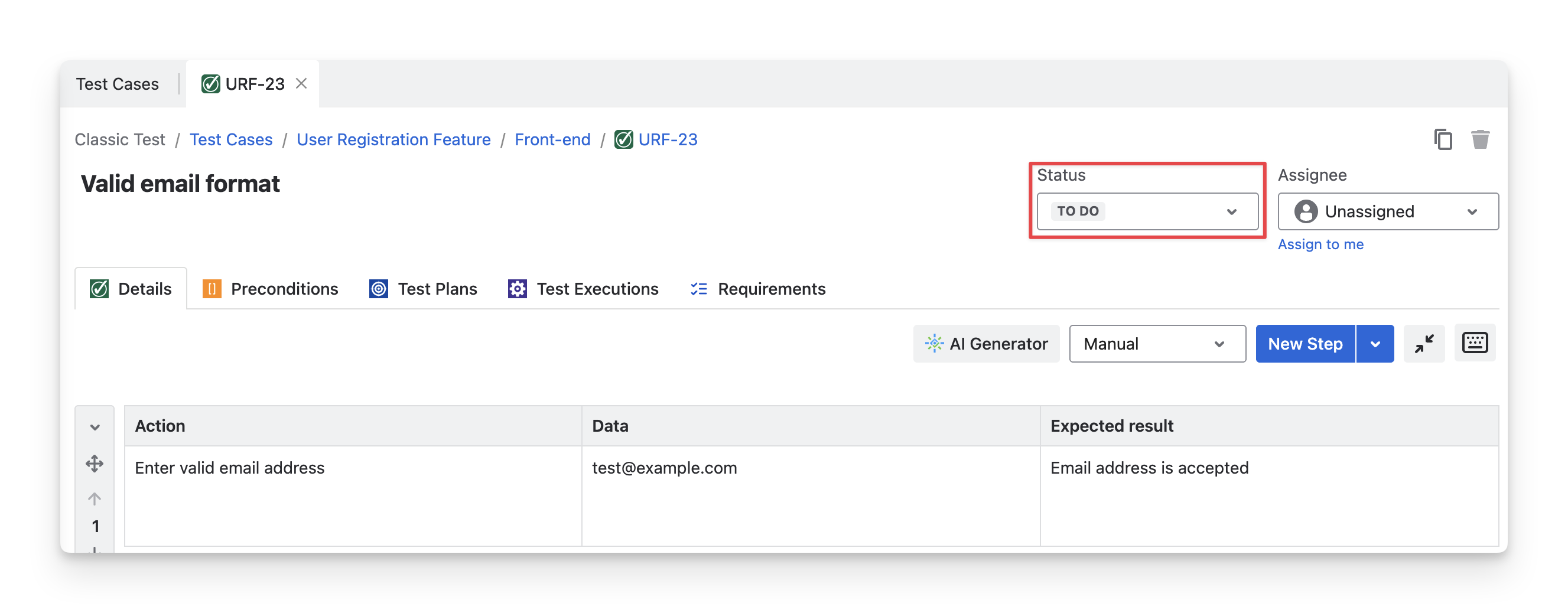Expand the TO DO status dropdown
Viewport: 1568px width, 613px height.
pyautogui.click(x=1147, y=211)
